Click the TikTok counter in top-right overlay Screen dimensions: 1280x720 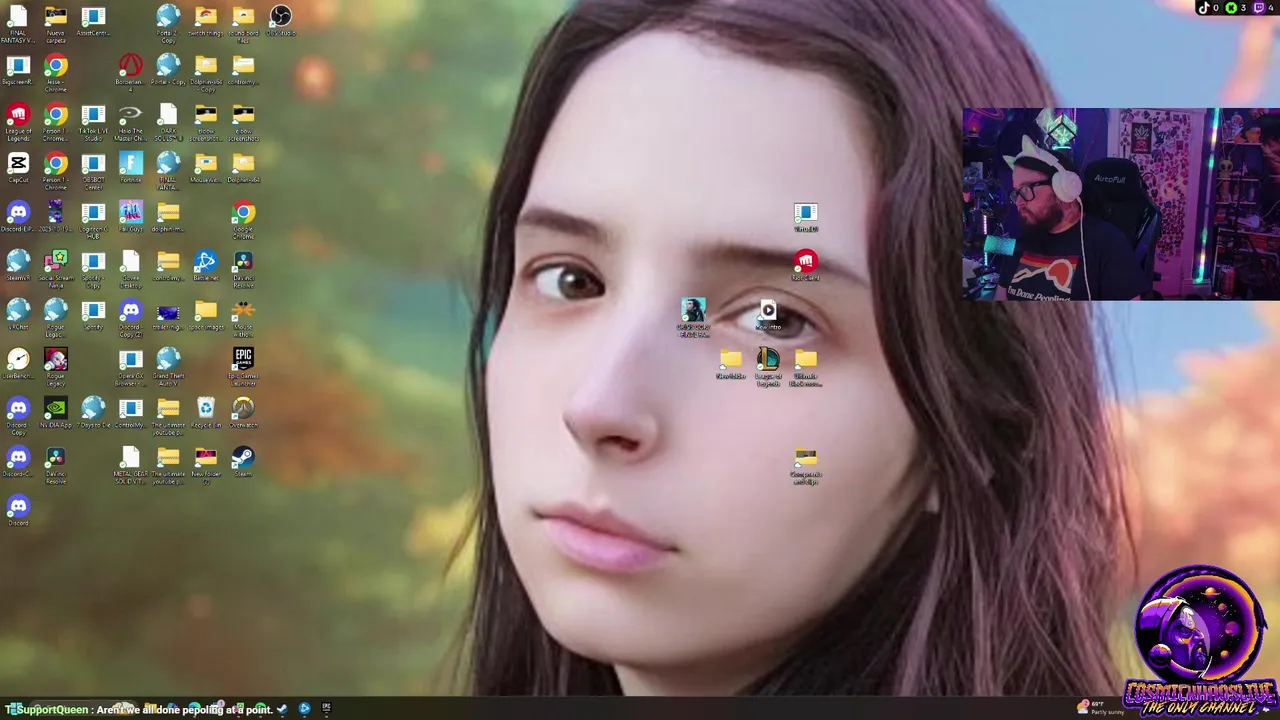click(x=1209, y=8)
